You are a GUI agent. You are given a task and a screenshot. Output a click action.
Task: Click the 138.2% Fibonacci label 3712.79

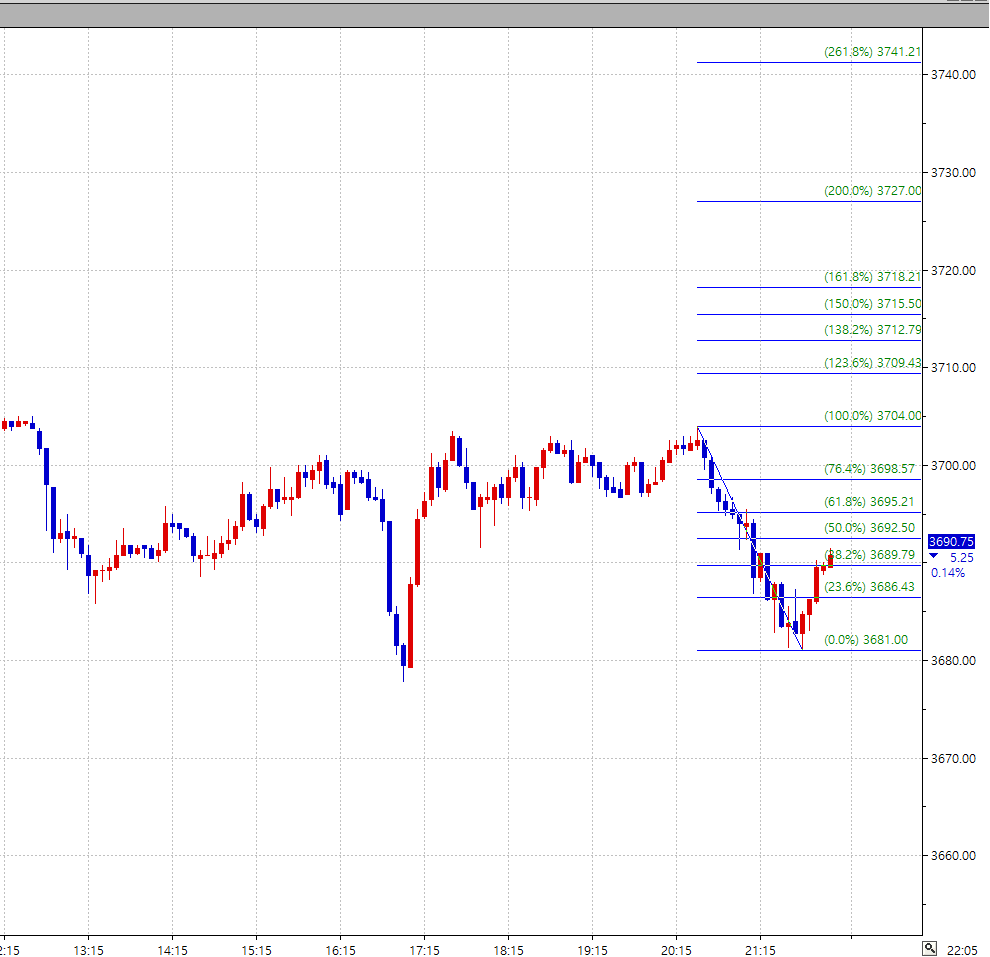(x=872, y=329)
